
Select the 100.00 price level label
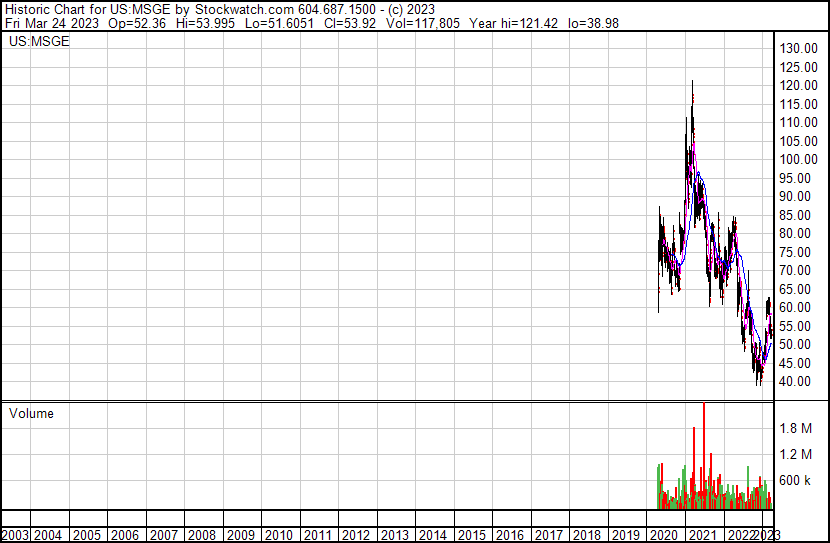(x=800, y=160)
